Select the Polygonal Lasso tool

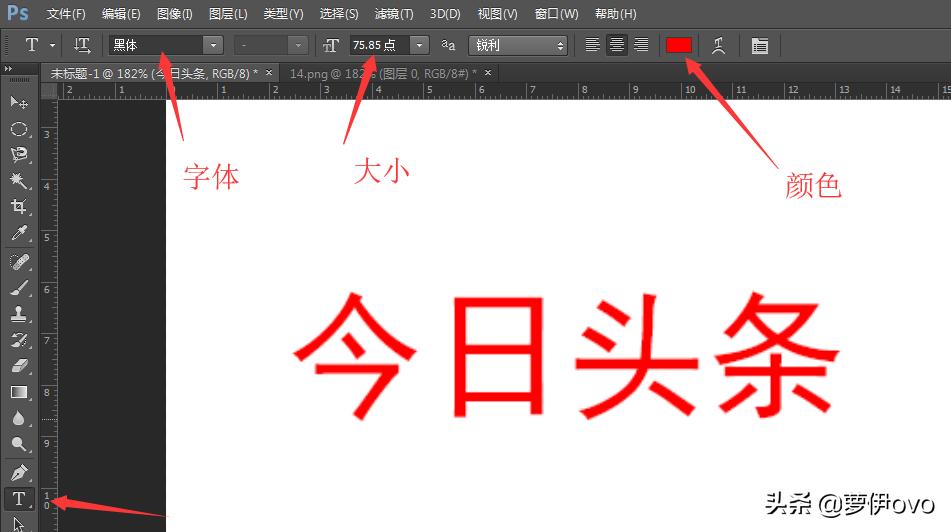pyautogui.click(x=19, y=154)
